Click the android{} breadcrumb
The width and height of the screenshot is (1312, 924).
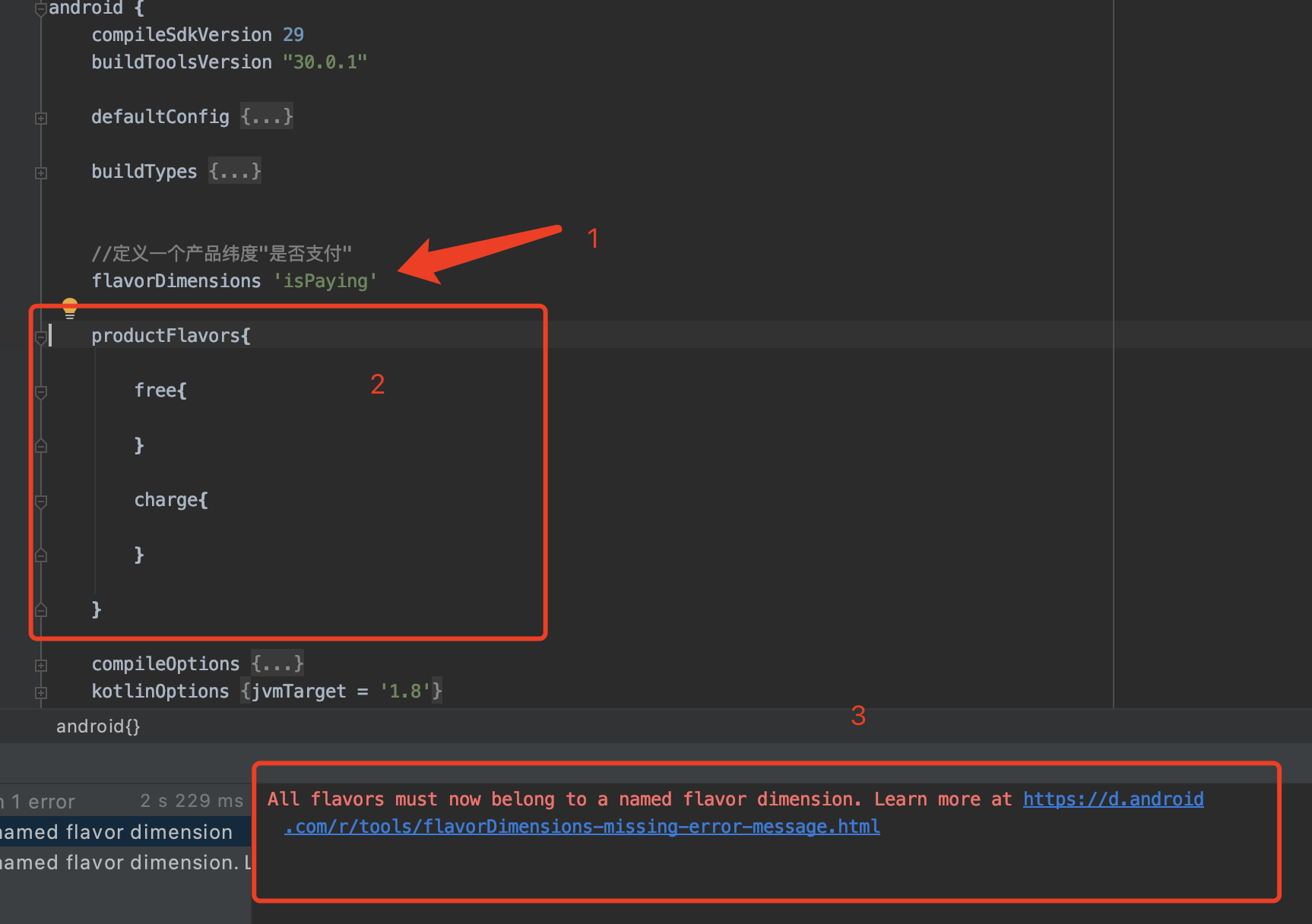pyautogui.click(x=98, y=726)
